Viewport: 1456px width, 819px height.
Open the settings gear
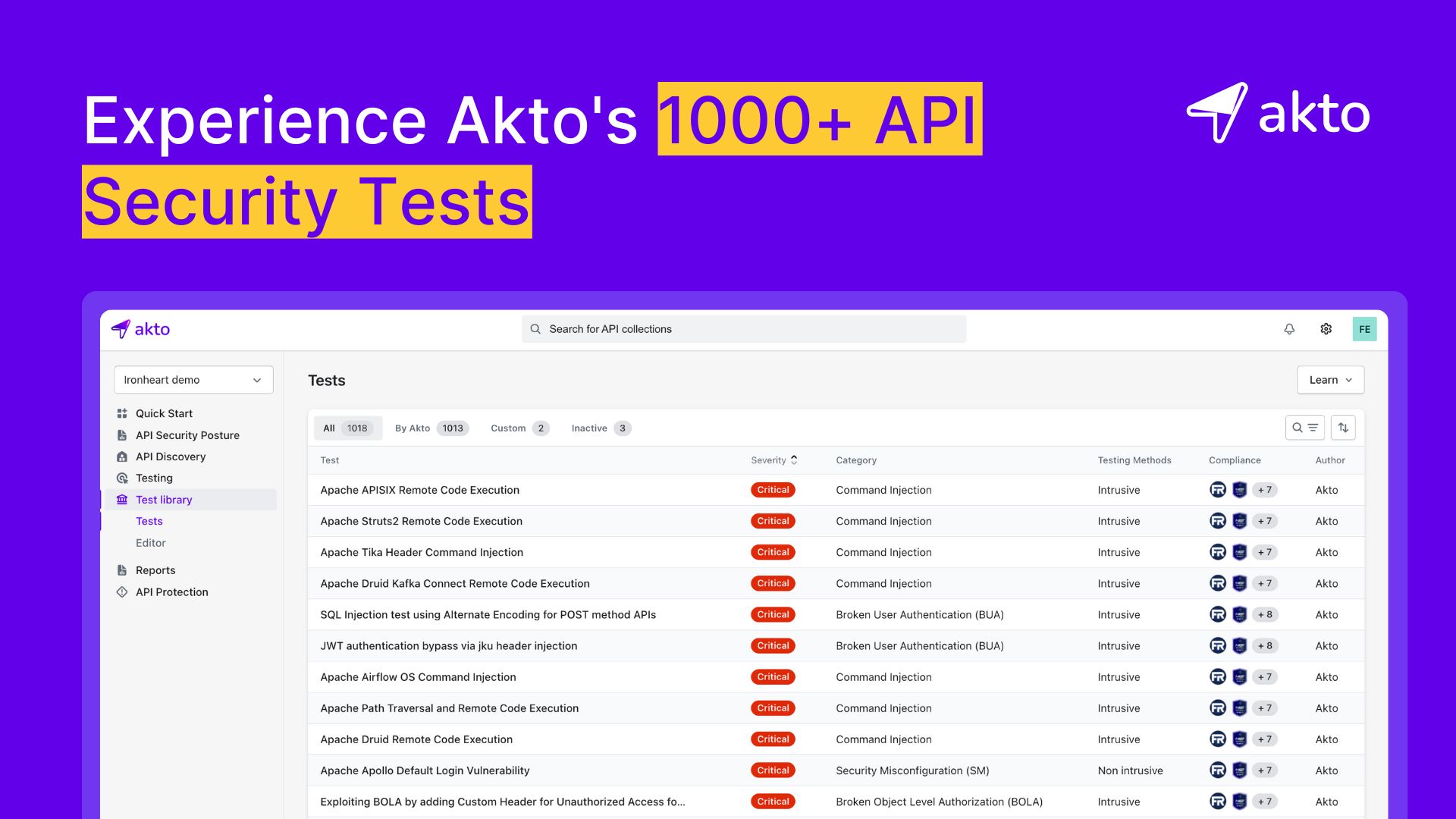pos(1326,329)
